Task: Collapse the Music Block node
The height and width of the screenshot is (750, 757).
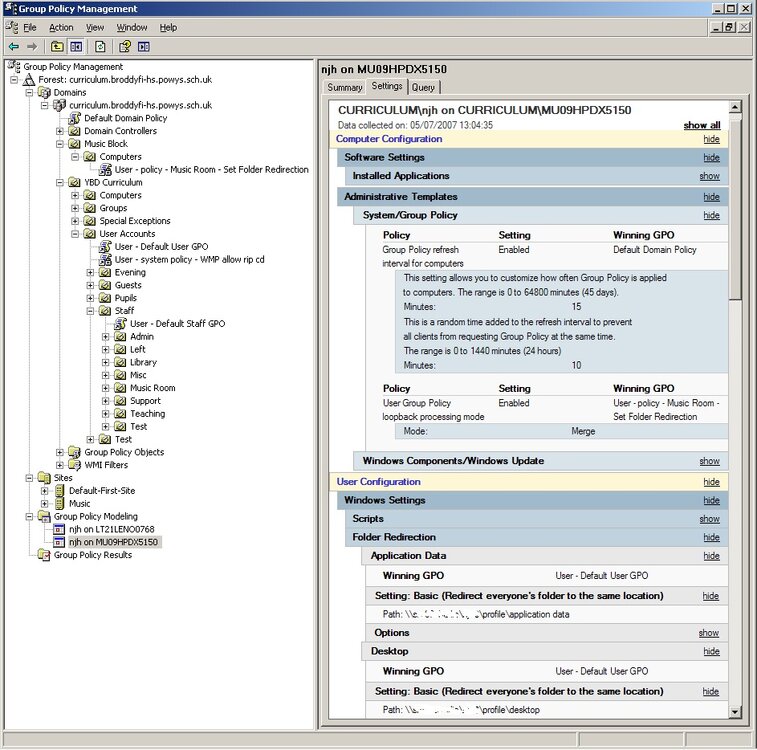Action: 59,144
